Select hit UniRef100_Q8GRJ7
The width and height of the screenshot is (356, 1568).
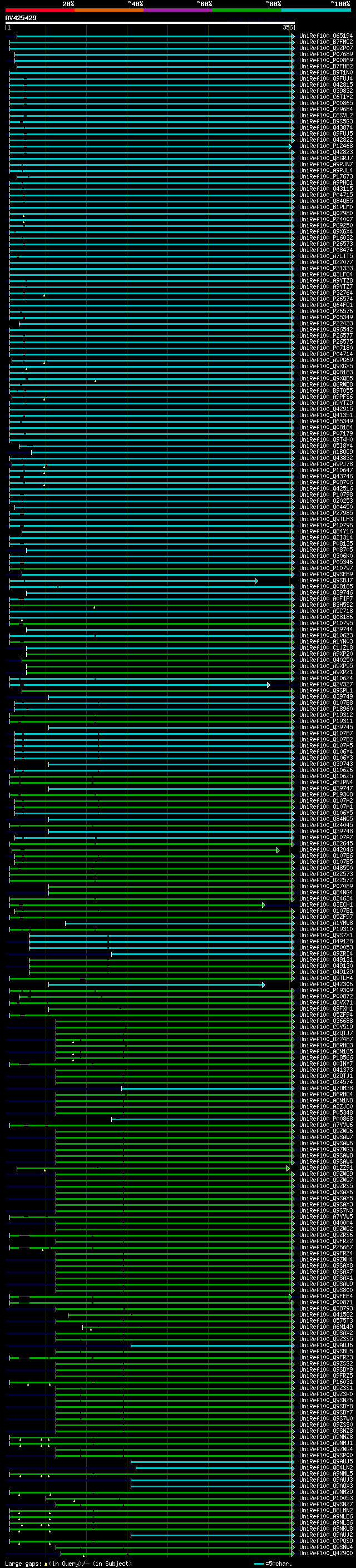[x=326, y=159]
